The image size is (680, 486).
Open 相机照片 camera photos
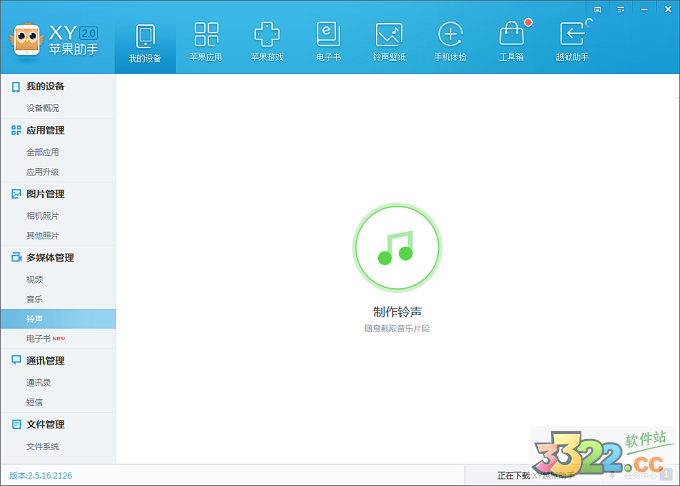point(42,216)
